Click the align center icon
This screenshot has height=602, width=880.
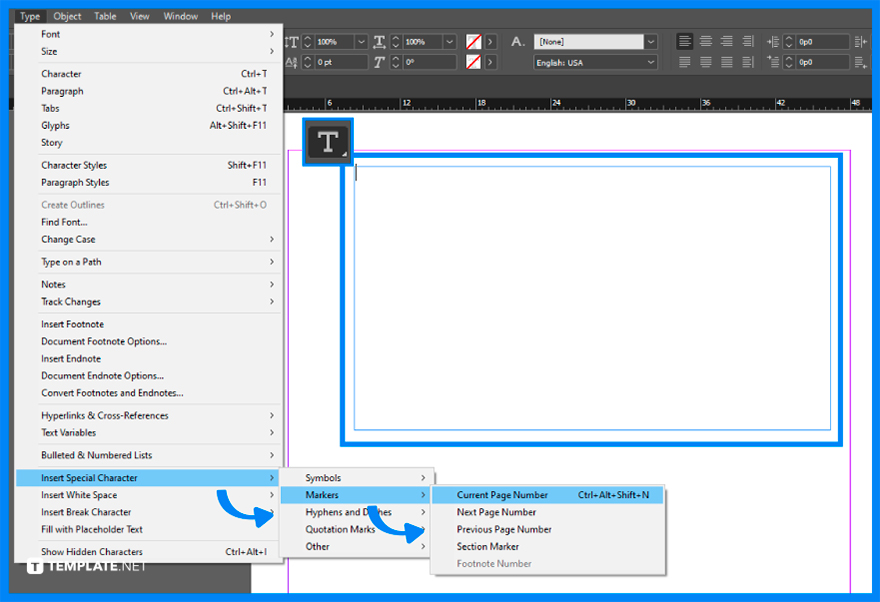coord(706,40)
